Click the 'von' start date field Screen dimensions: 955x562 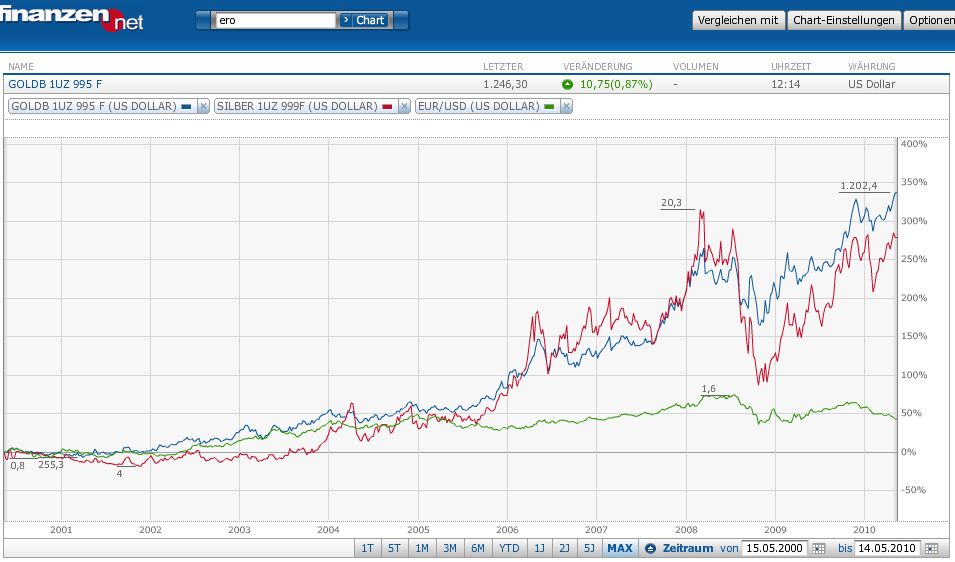775,549
